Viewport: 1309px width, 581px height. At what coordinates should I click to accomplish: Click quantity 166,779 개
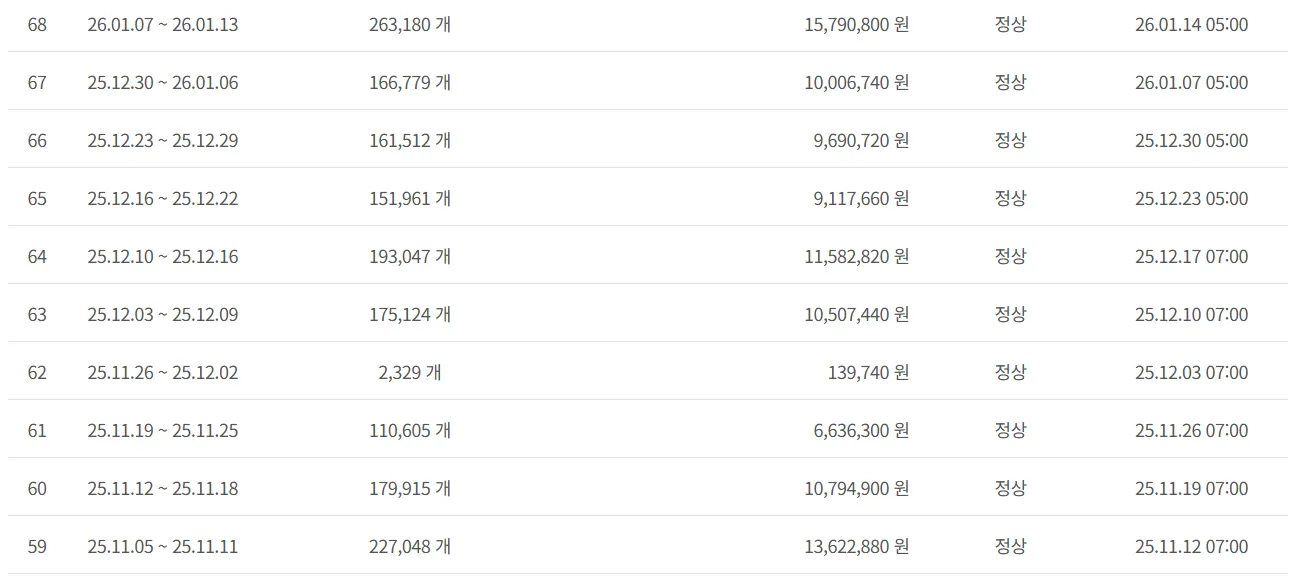pyautogui.click(x=410, y=83)
